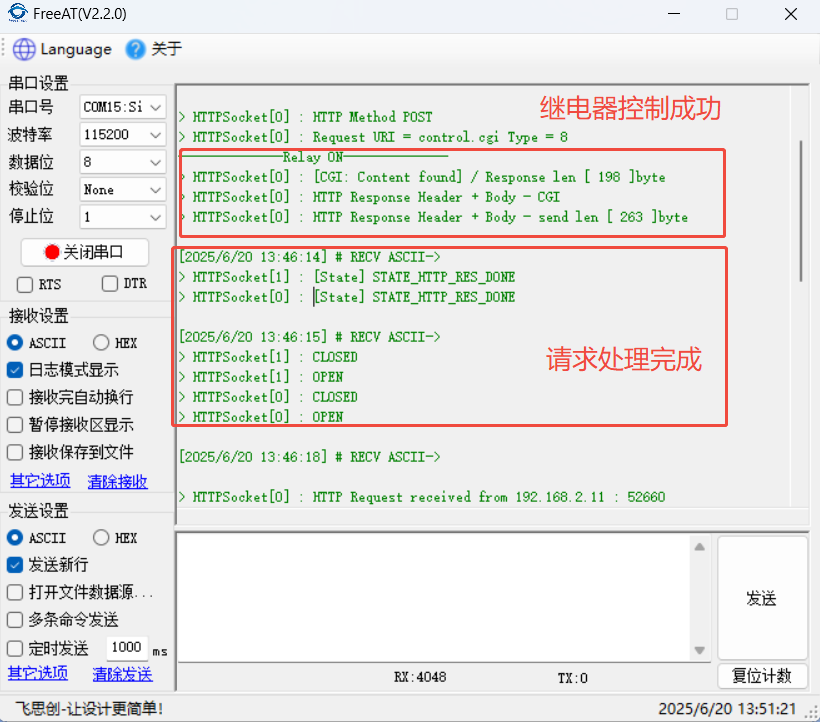The image size is (820, 722).
Task: Click the 发送 send button
Action: [x=761, y=598]
